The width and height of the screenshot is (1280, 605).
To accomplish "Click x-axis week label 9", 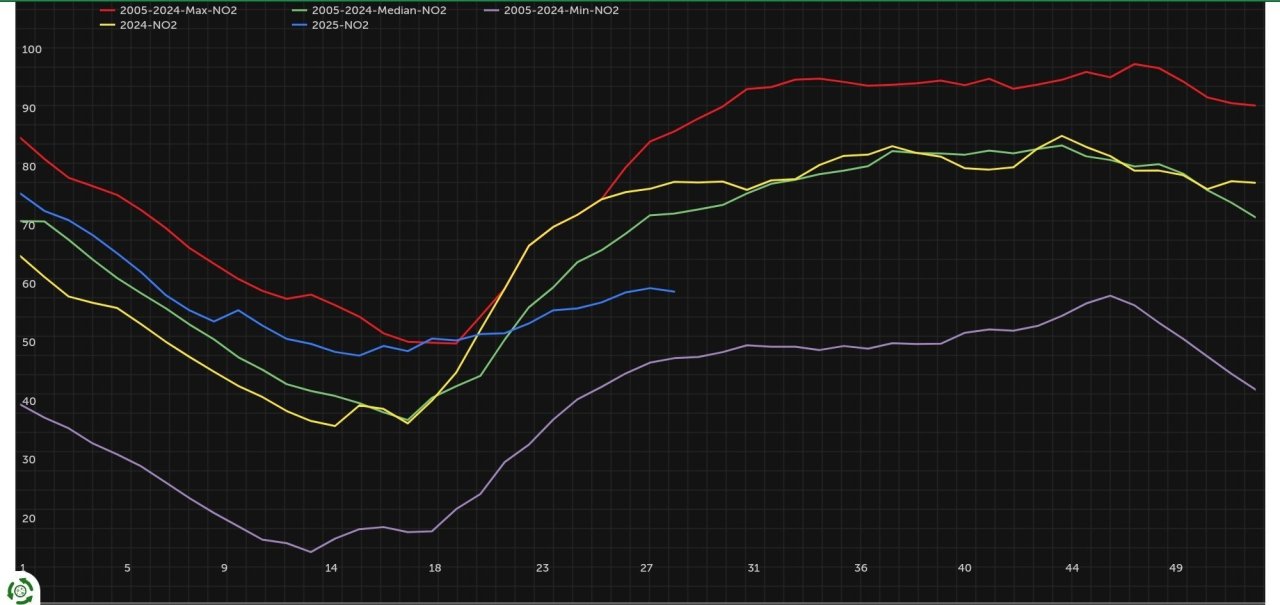I will point(224,568).
